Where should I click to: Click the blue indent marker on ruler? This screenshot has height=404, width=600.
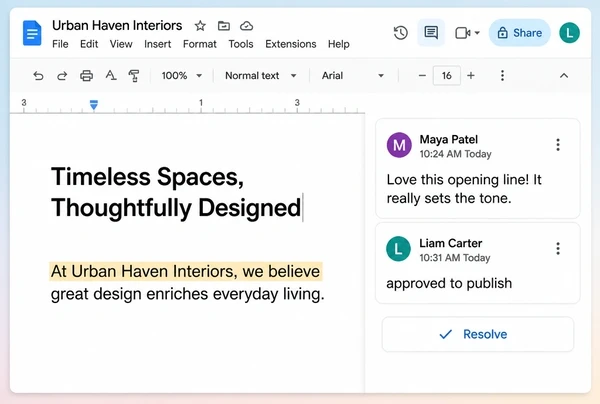tap(94, 104)
